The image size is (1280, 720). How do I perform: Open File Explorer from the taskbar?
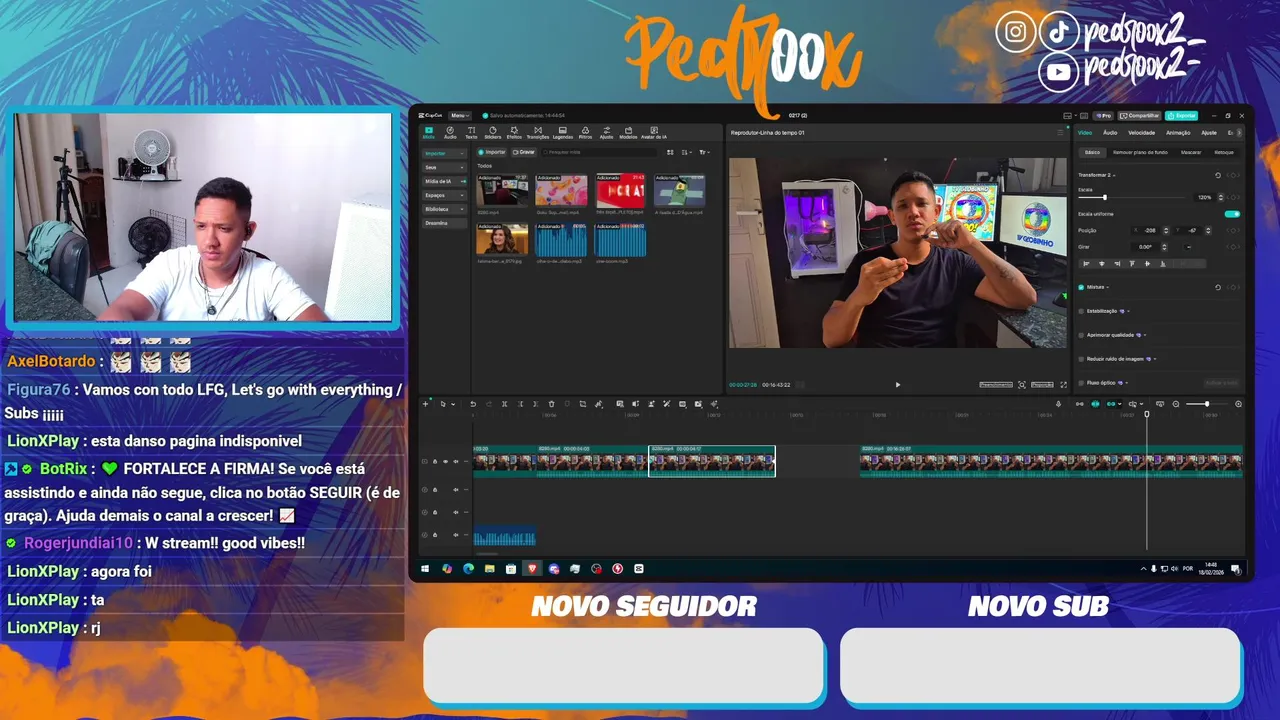coord(490,569)
